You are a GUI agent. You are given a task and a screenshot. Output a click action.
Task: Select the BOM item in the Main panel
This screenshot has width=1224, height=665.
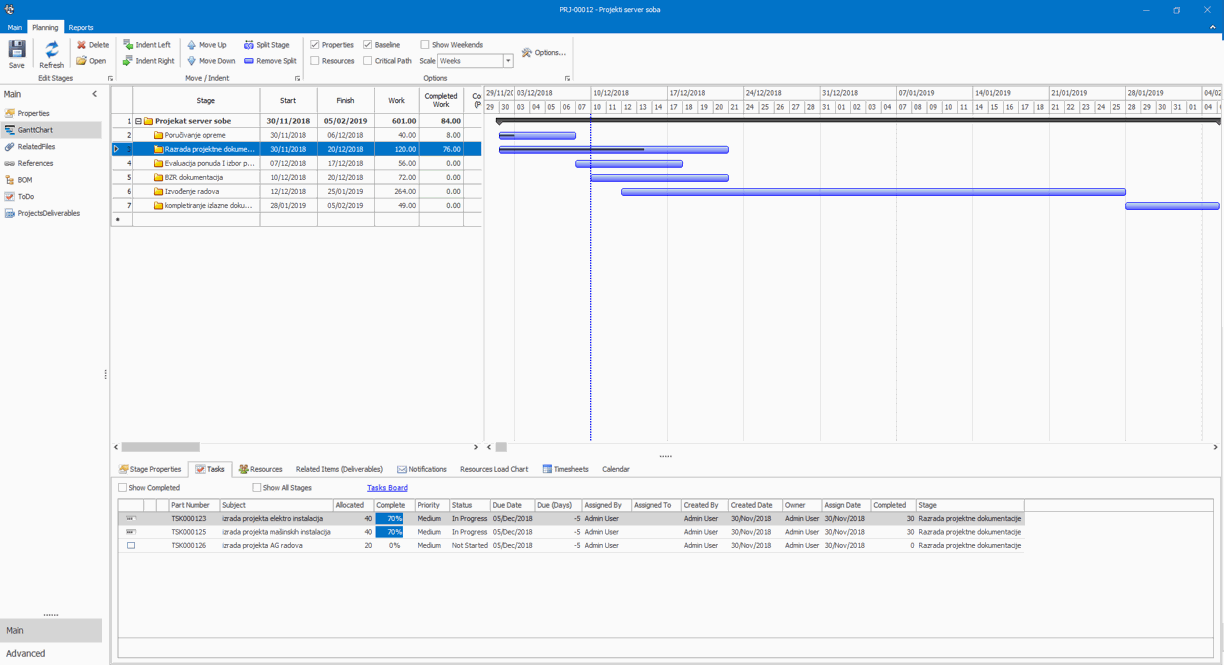pos(29,179)
